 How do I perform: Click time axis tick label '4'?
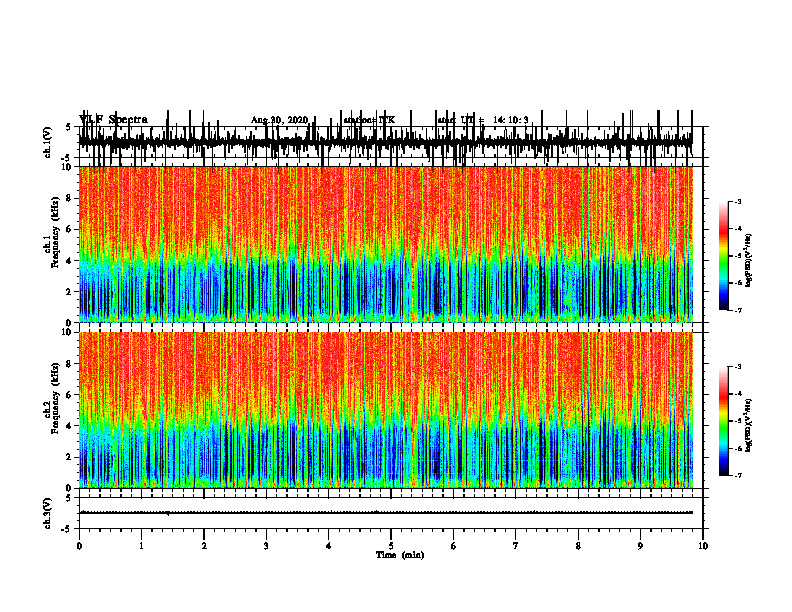coord(328,546)
